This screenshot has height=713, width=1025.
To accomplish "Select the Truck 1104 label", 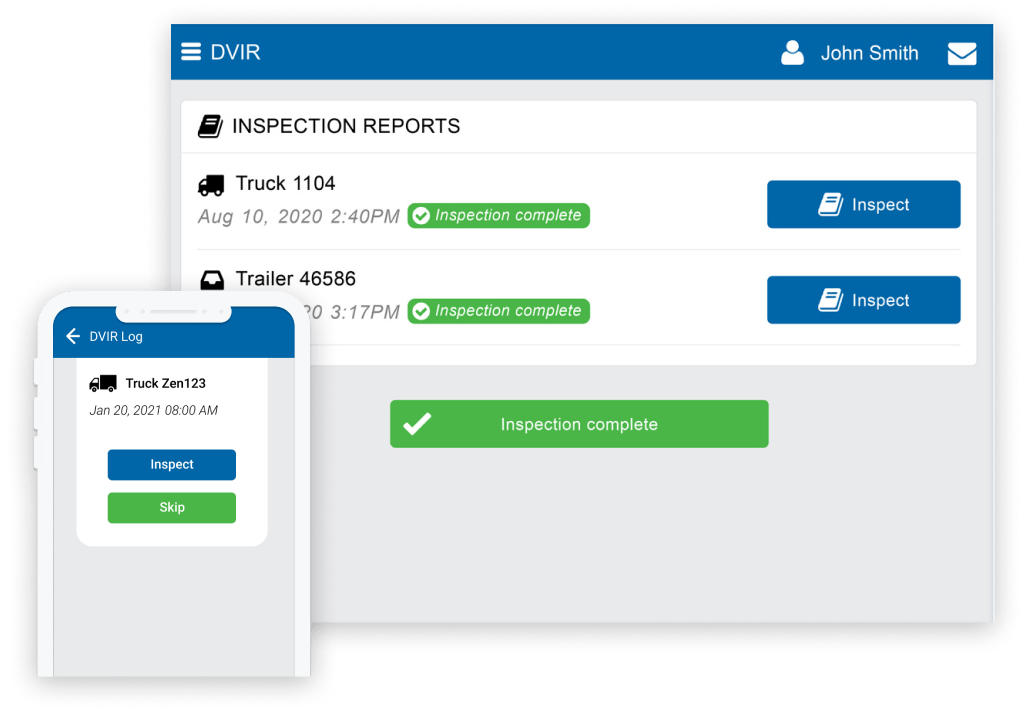I will pos(285,184).
